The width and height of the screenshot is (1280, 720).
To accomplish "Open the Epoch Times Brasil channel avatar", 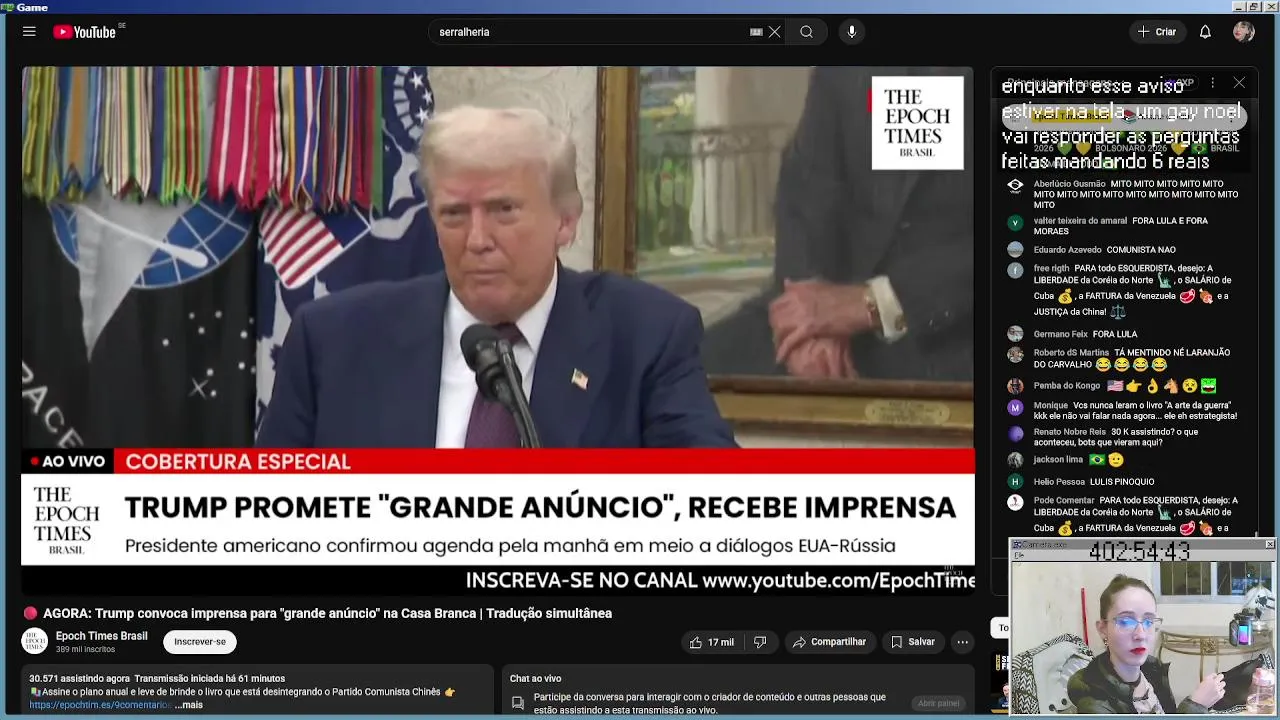I will [35, 641].
